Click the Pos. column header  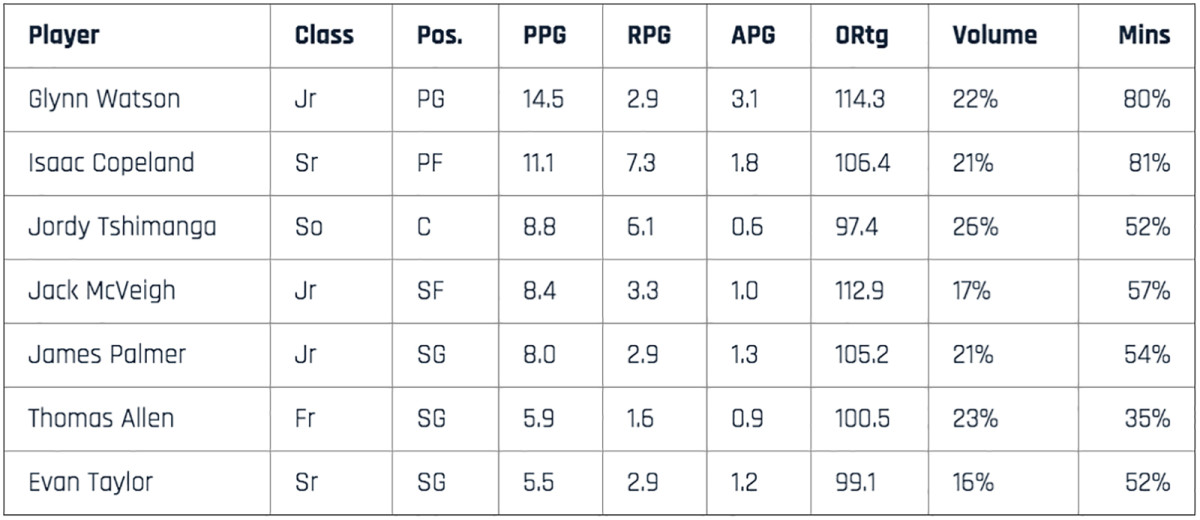point(440,36)
